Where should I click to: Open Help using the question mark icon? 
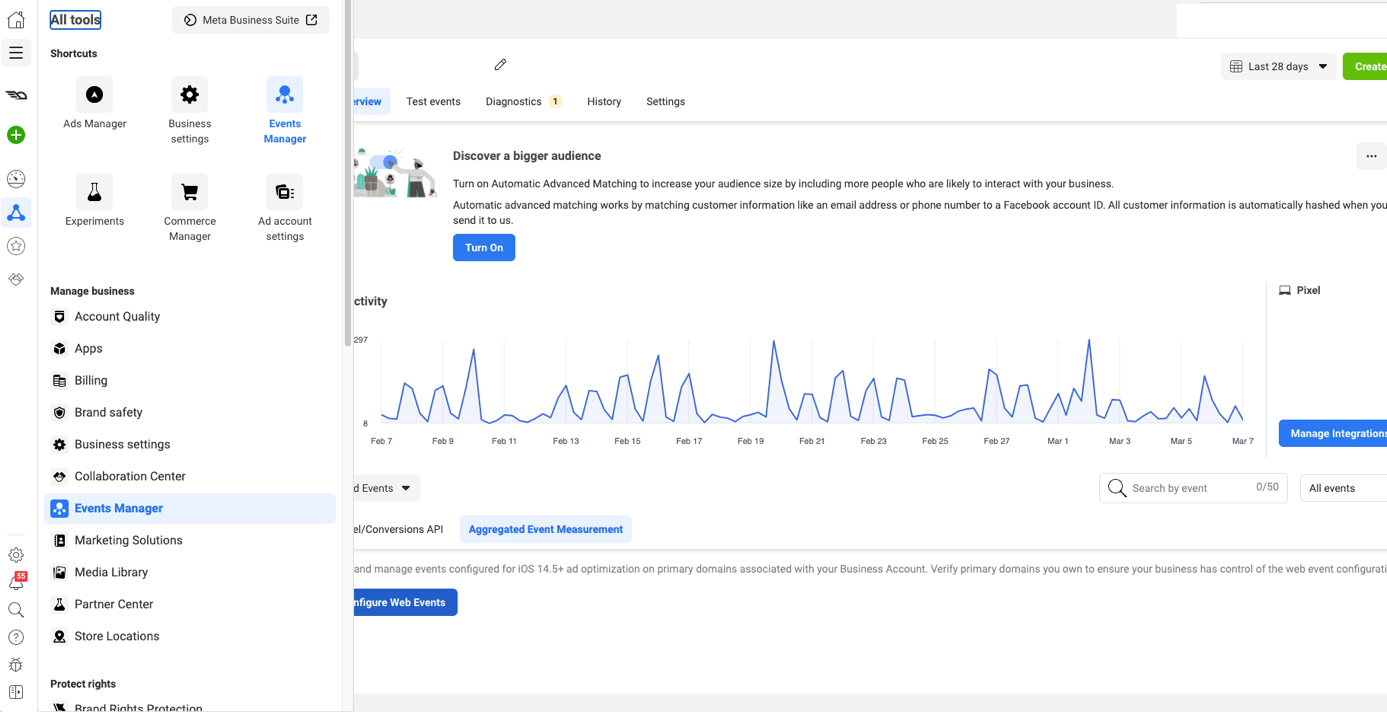15,637
